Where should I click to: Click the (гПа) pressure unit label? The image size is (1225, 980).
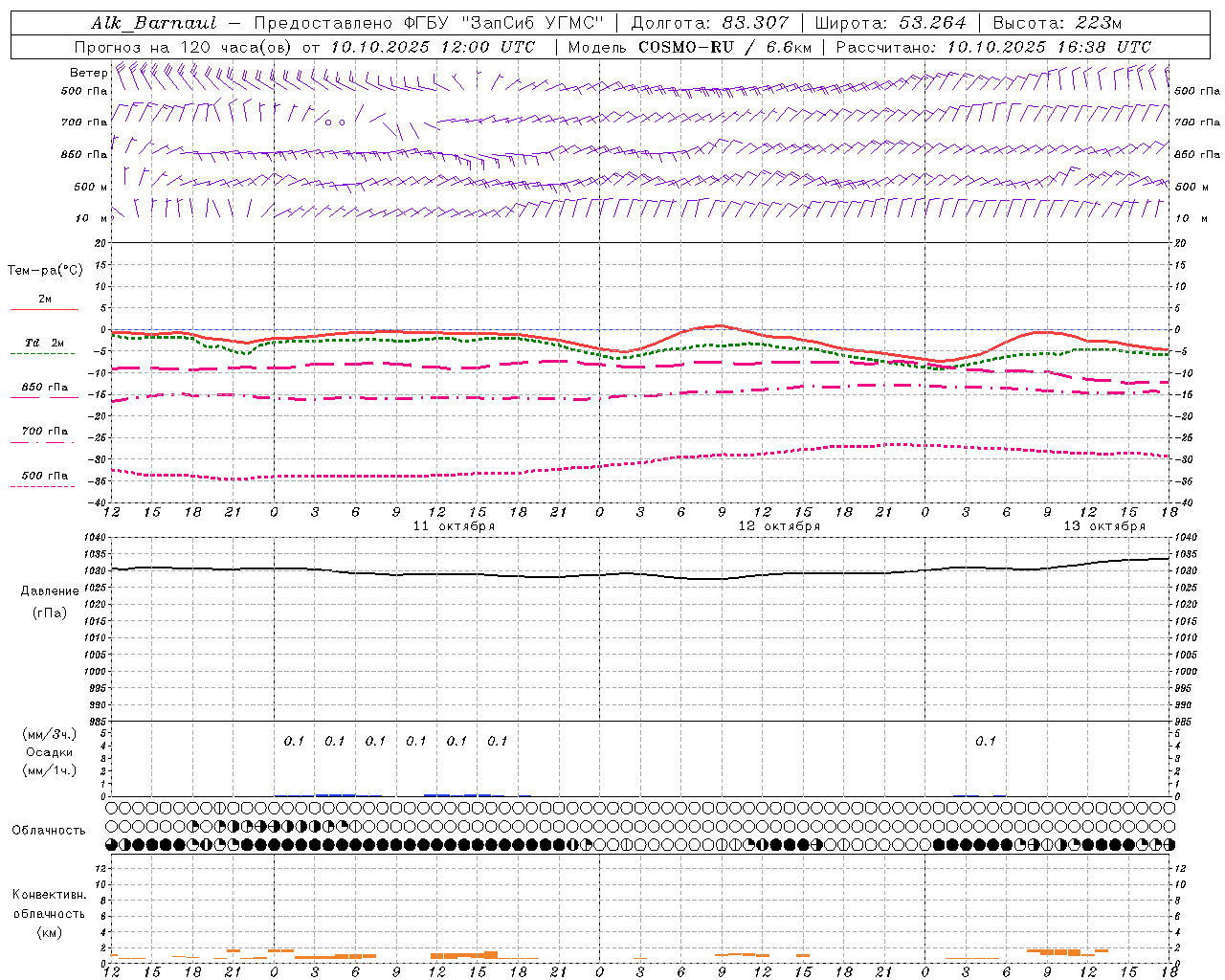pyautogui.click(x=50, y=612)
